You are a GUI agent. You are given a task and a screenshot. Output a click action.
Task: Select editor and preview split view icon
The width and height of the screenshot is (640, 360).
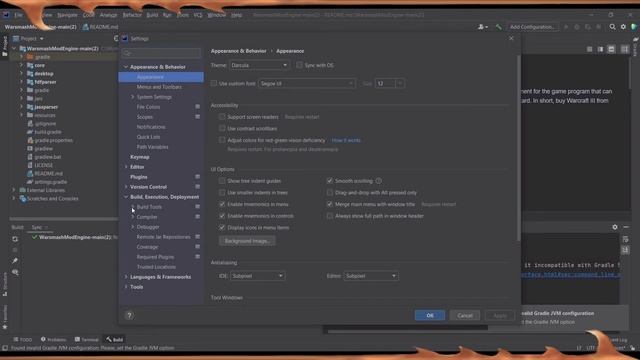tap(600, 49)
